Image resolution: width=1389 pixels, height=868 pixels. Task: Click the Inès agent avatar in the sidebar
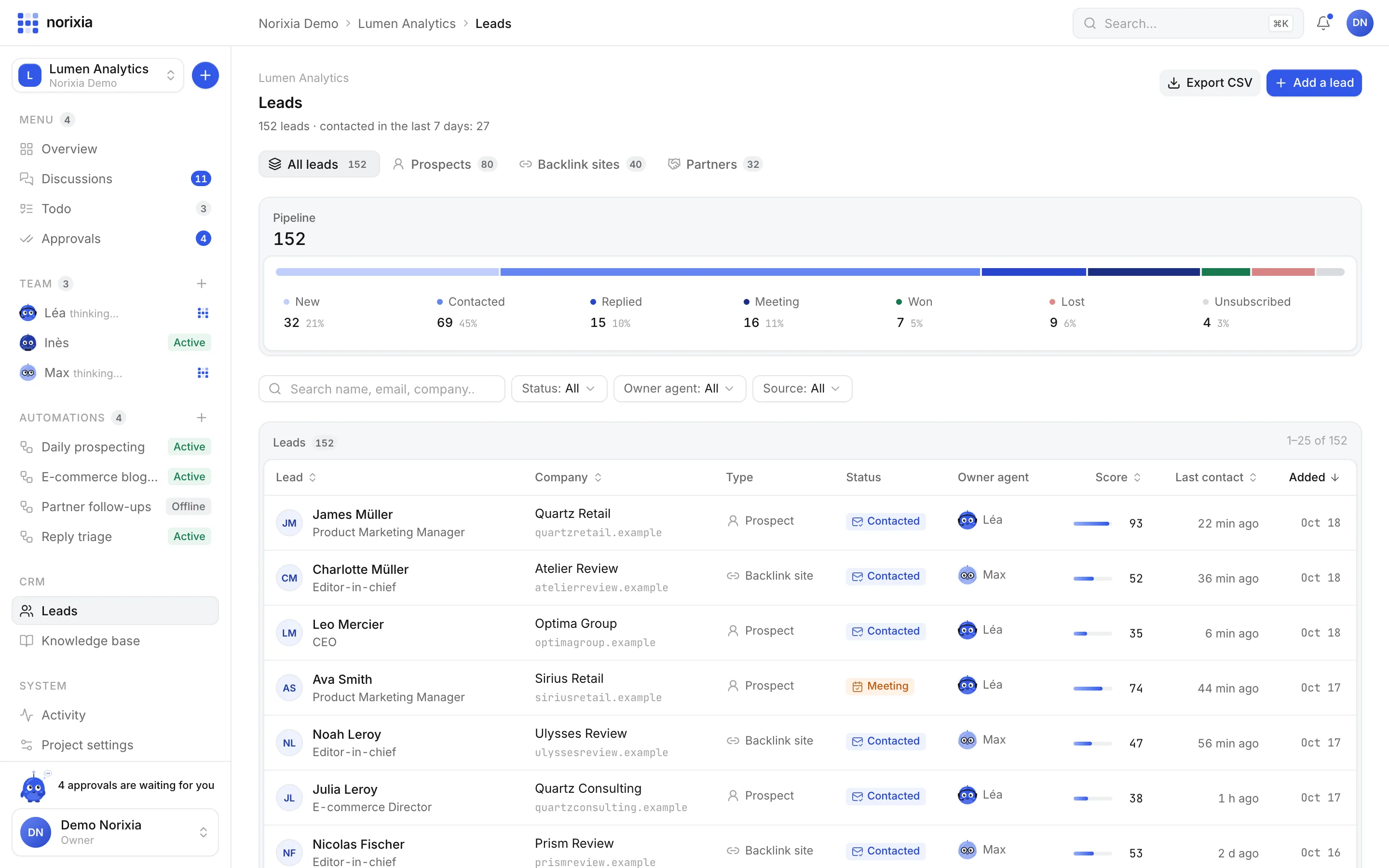[28, 343]
